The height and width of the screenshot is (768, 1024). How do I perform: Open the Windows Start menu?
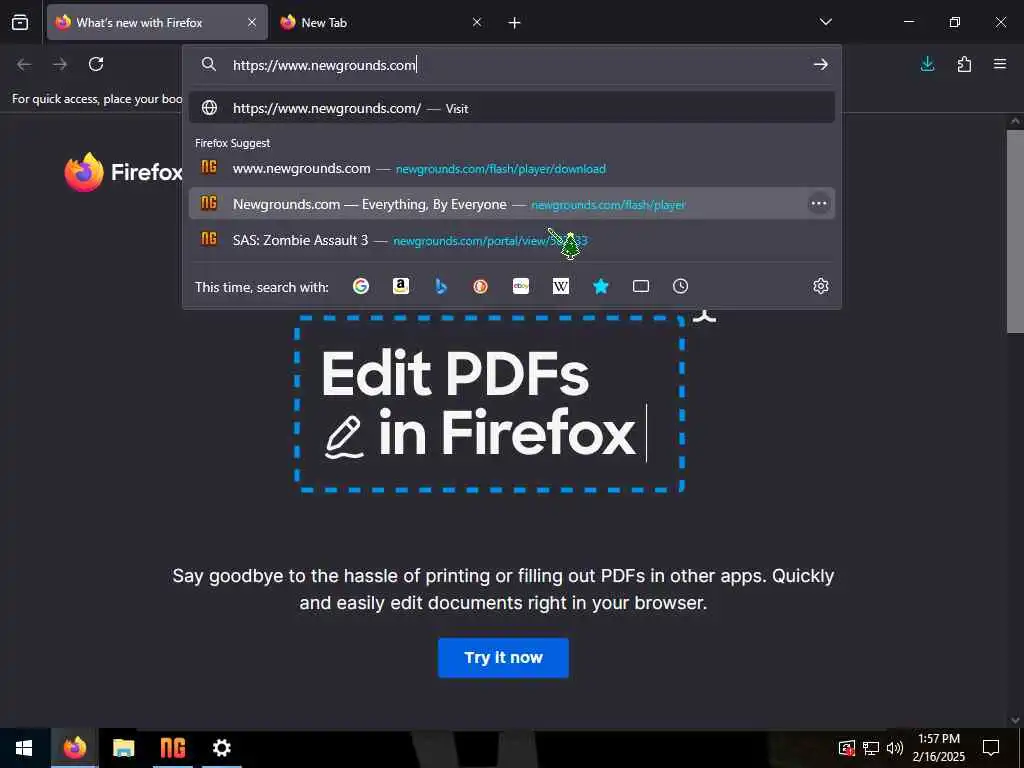pos(24,748)
